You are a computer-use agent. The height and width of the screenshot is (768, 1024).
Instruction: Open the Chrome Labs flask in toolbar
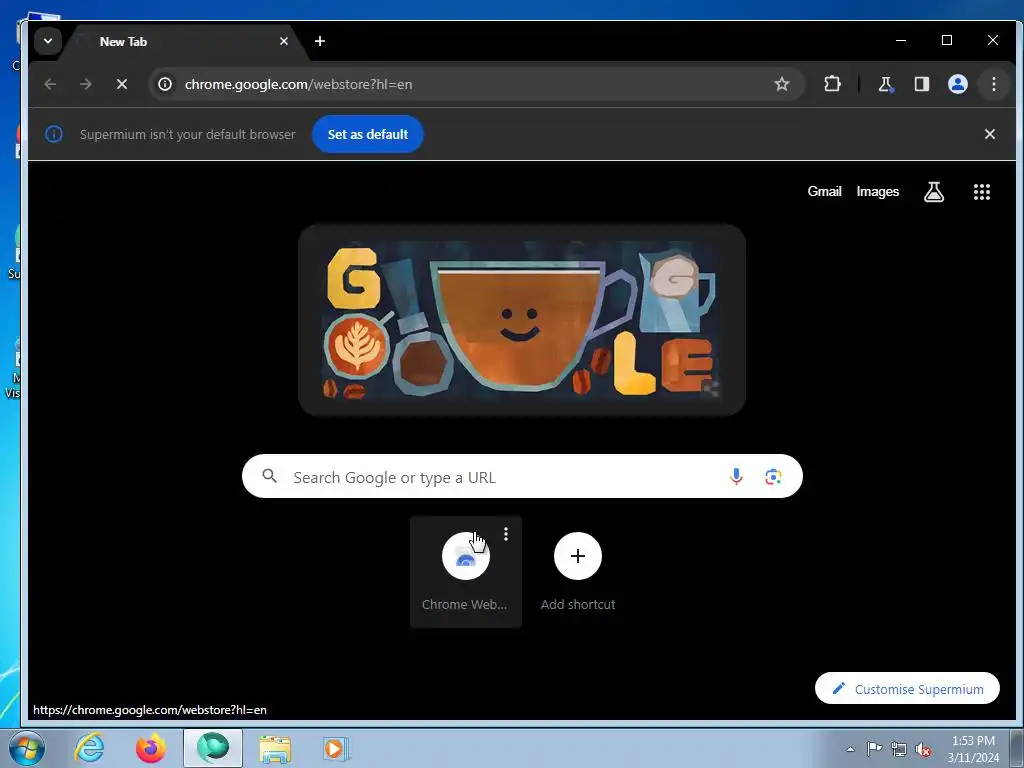(x=885, y=84)
